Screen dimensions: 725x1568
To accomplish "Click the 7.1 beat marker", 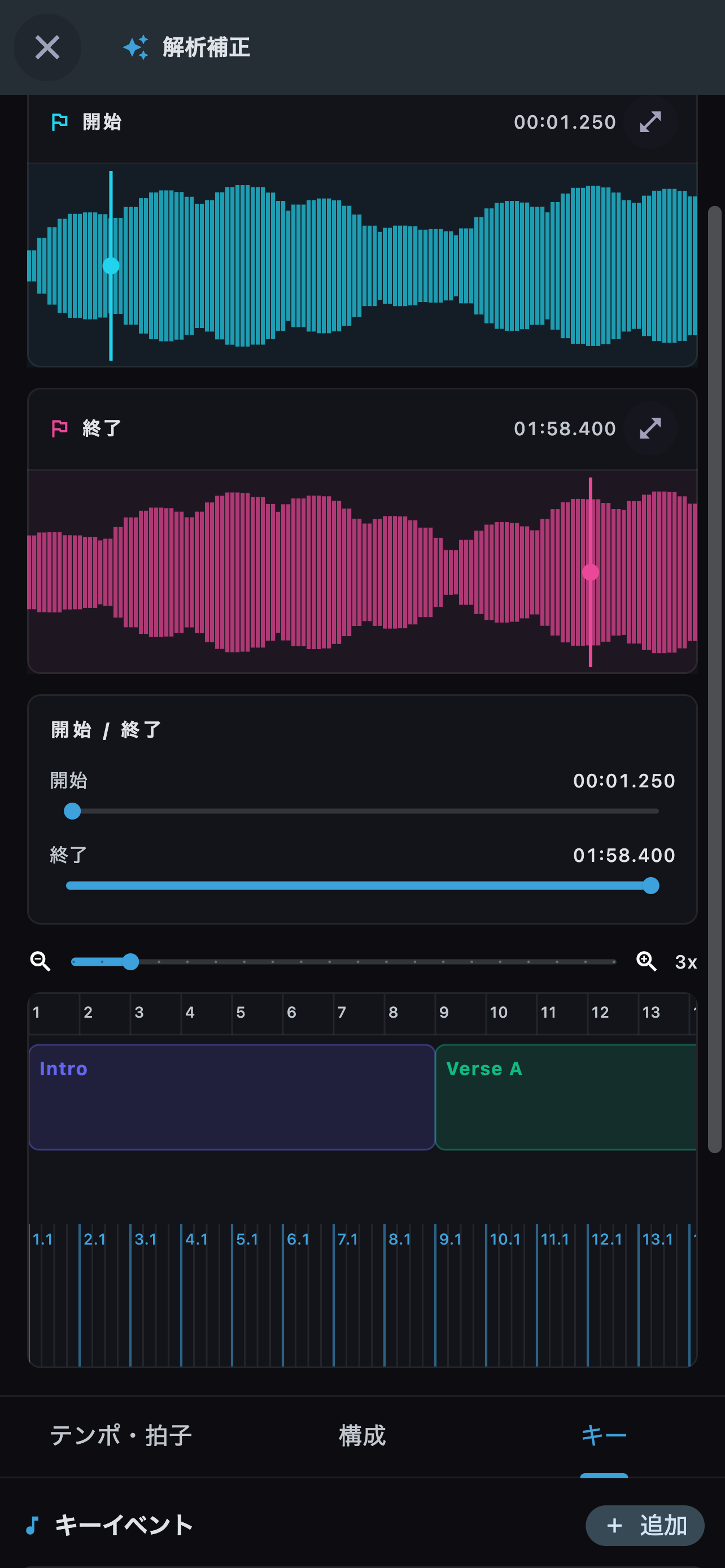I will point(348,1239).
